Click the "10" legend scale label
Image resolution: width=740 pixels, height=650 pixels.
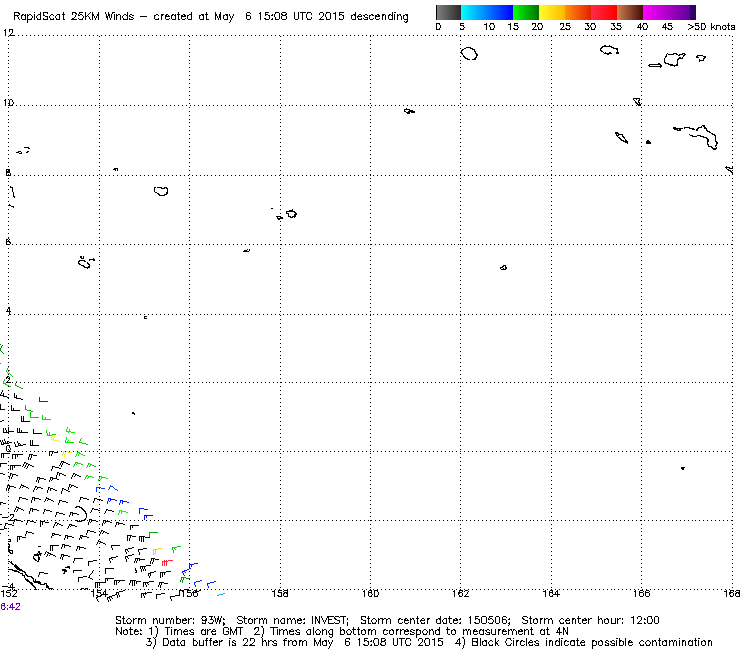tap(489, 27)
